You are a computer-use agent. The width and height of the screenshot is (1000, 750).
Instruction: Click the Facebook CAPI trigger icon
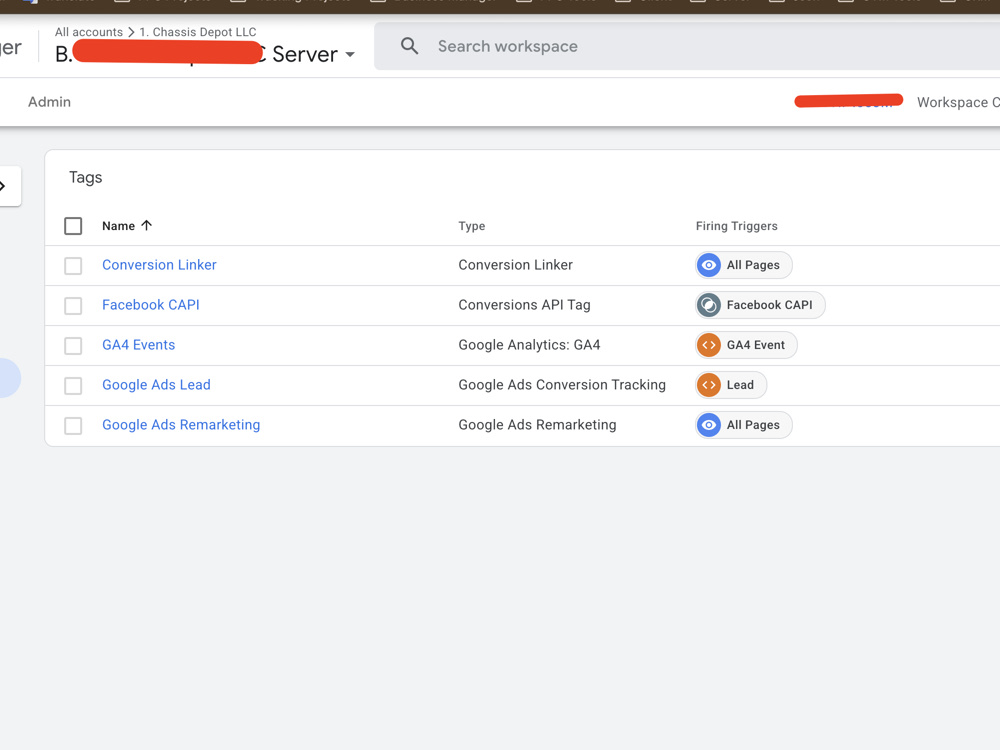(709, 305)
